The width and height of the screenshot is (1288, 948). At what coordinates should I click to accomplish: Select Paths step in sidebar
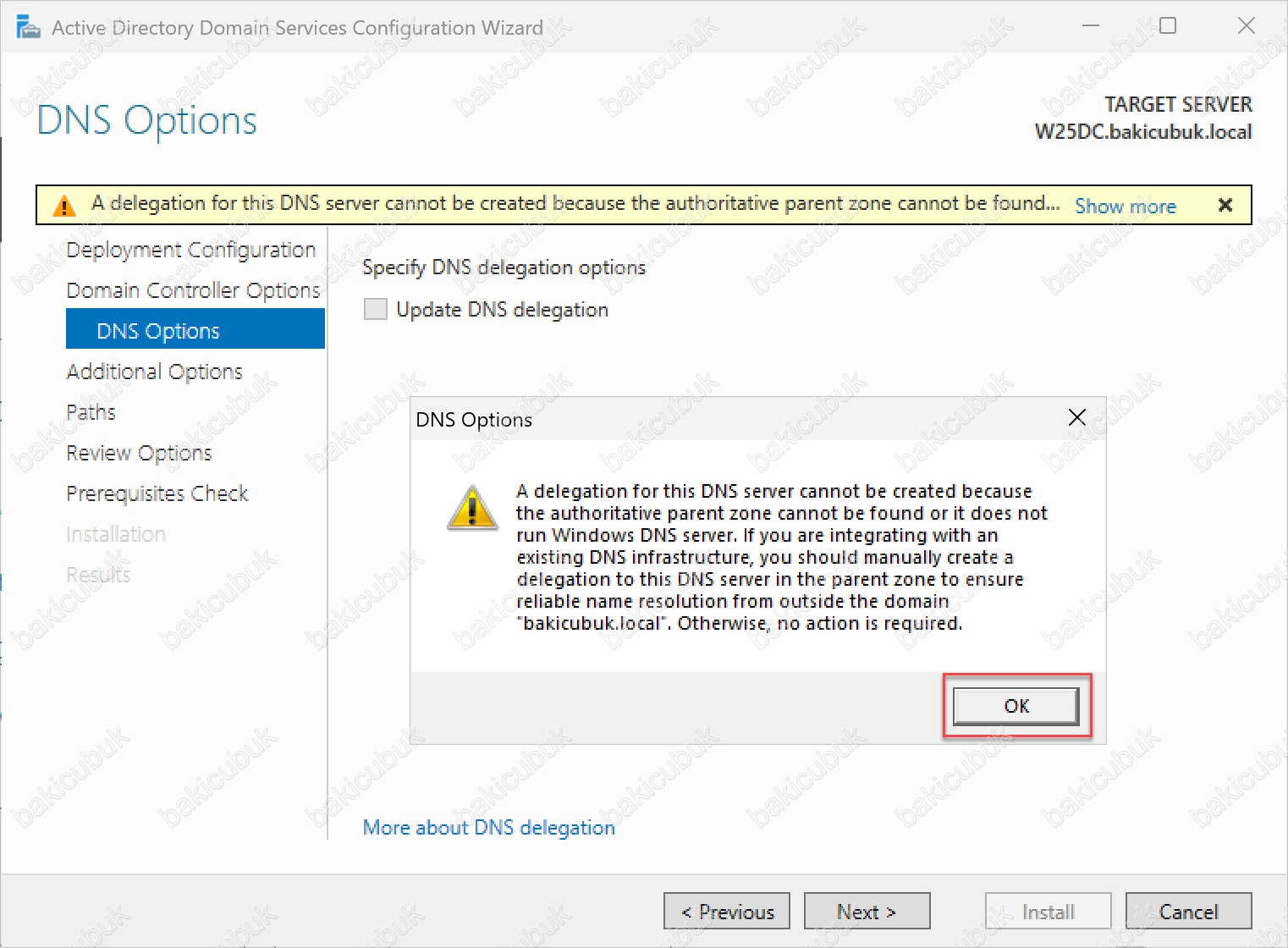(91, 412)
